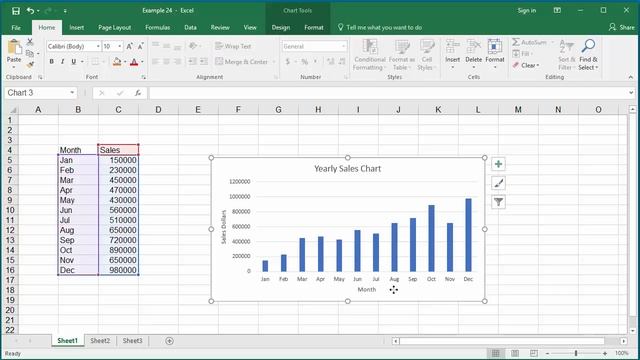Open Conditional Formatting menu

(369, 55)
